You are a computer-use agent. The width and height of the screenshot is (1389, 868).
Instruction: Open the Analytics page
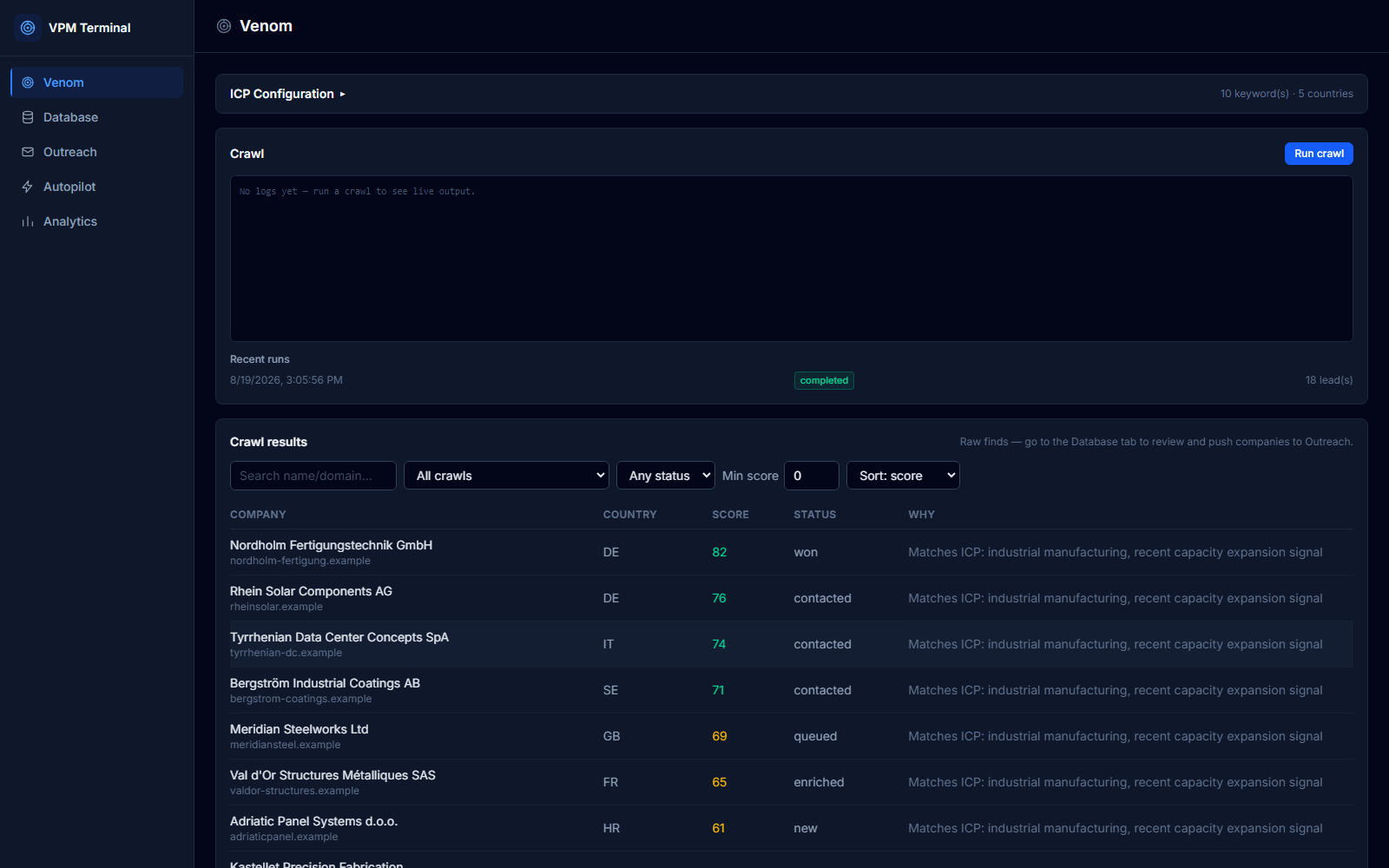tap(97, 221)
